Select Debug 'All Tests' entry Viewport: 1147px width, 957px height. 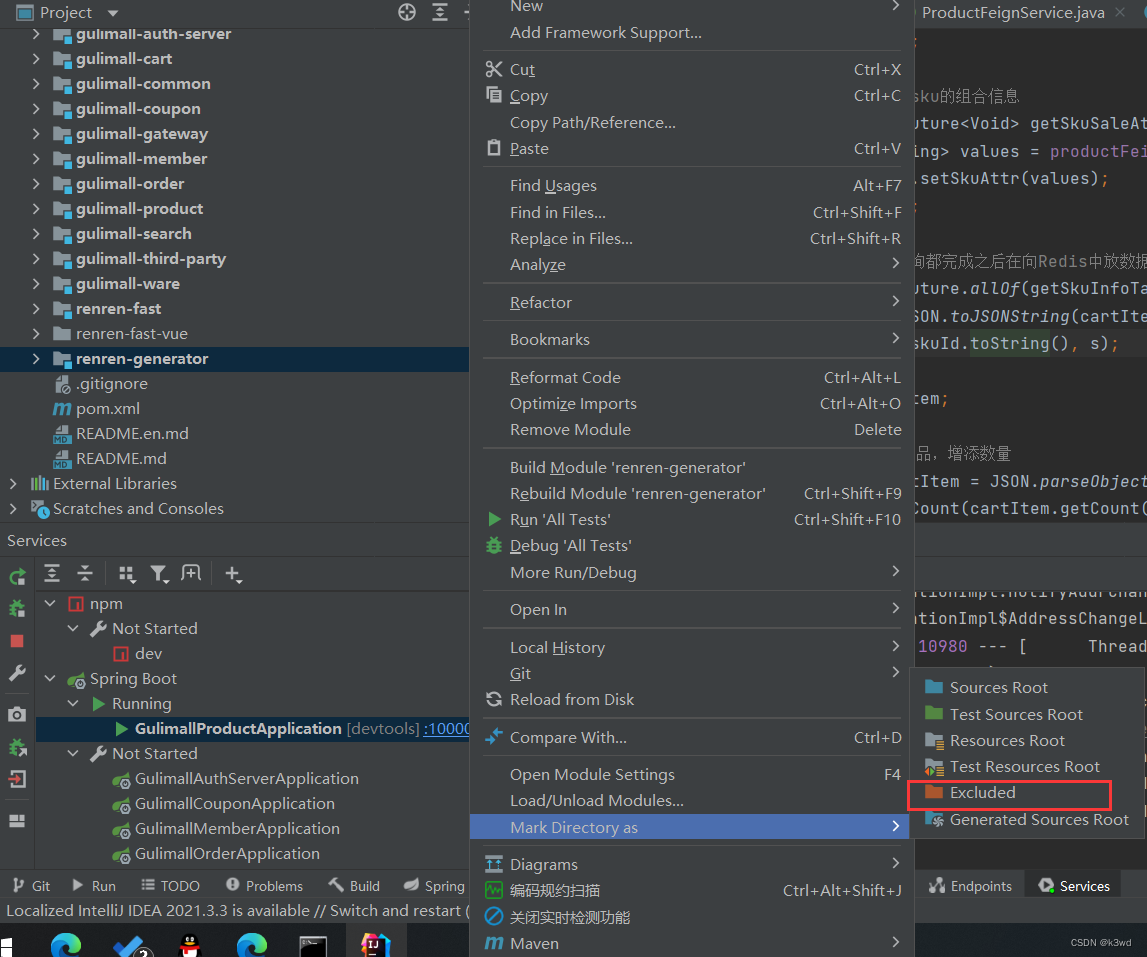692,546
